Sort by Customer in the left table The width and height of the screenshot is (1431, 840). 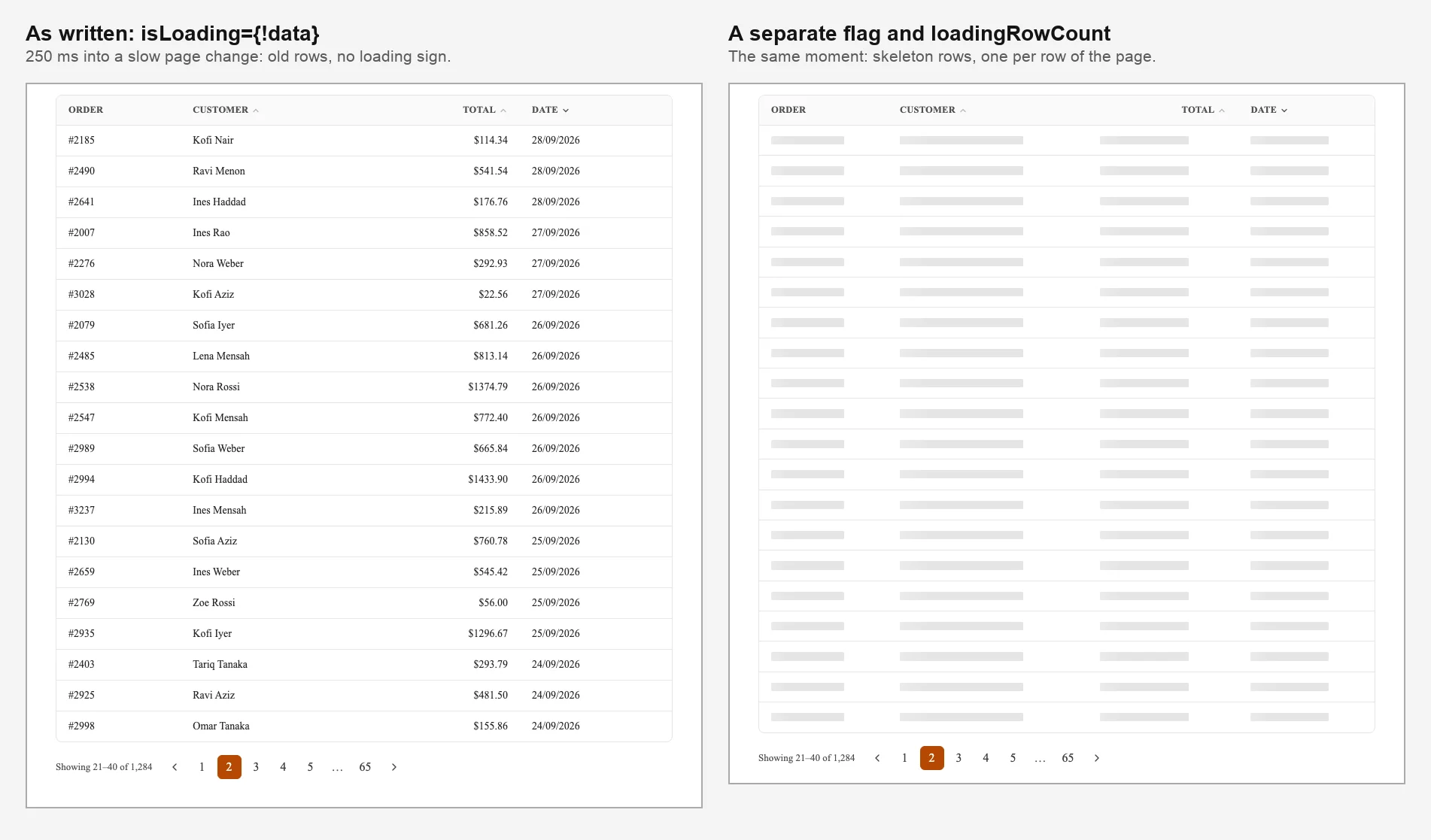click(x=226, y=110)
